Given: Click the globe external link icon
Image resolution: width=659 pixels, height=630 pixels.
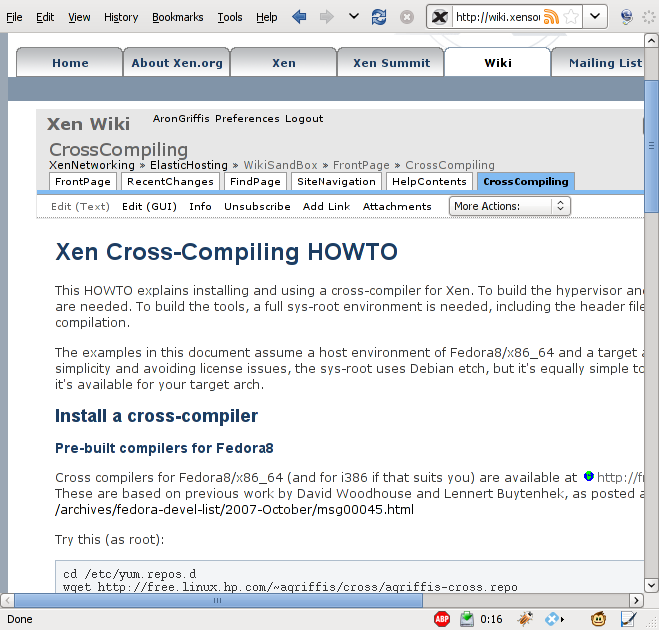Looking at the screenshot, I should [589, 476].
